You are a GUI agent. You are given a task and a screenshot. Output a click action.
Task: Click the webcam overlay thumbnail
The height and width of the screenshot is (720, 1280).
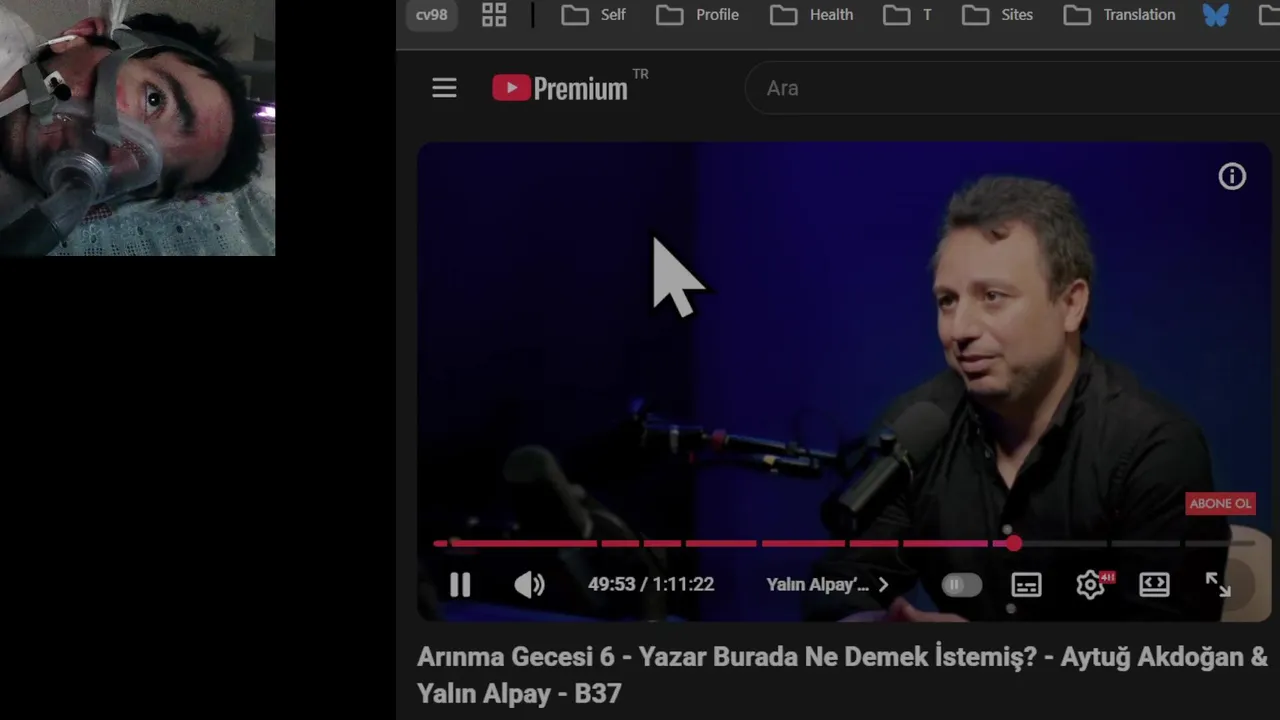point(137,128)
